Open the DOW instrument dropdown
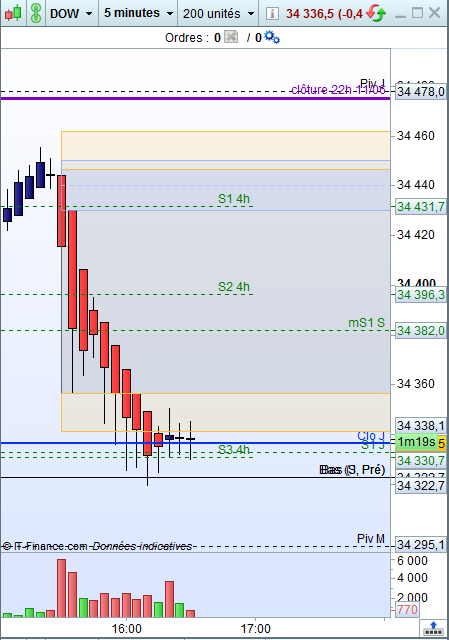Screen dimensions: 449x640 (x=71, y=13)
